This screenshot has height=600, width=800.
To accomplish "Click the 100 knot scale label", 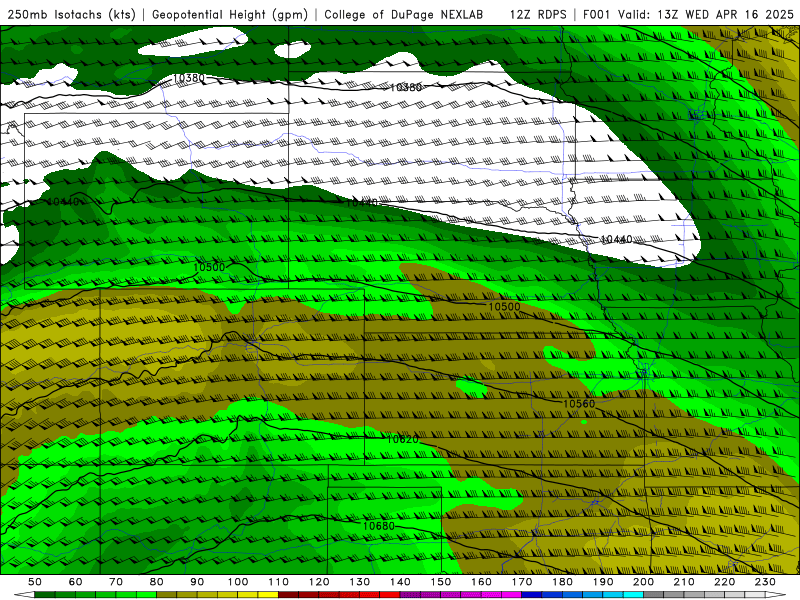I will (x=238, y=582).
